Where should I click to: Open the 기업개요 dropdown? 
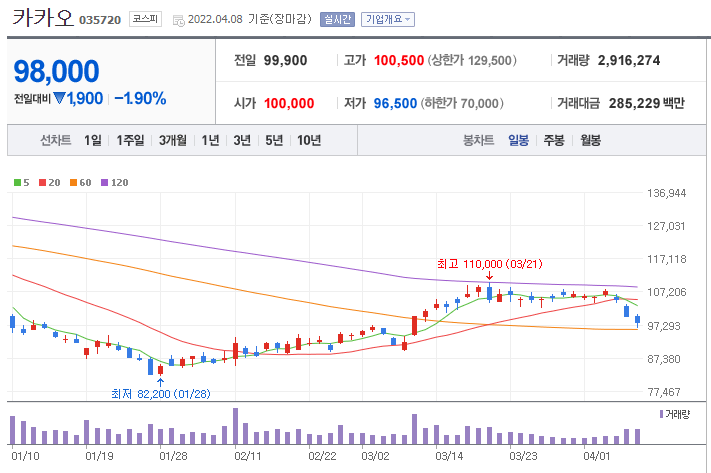click(388, 20)
